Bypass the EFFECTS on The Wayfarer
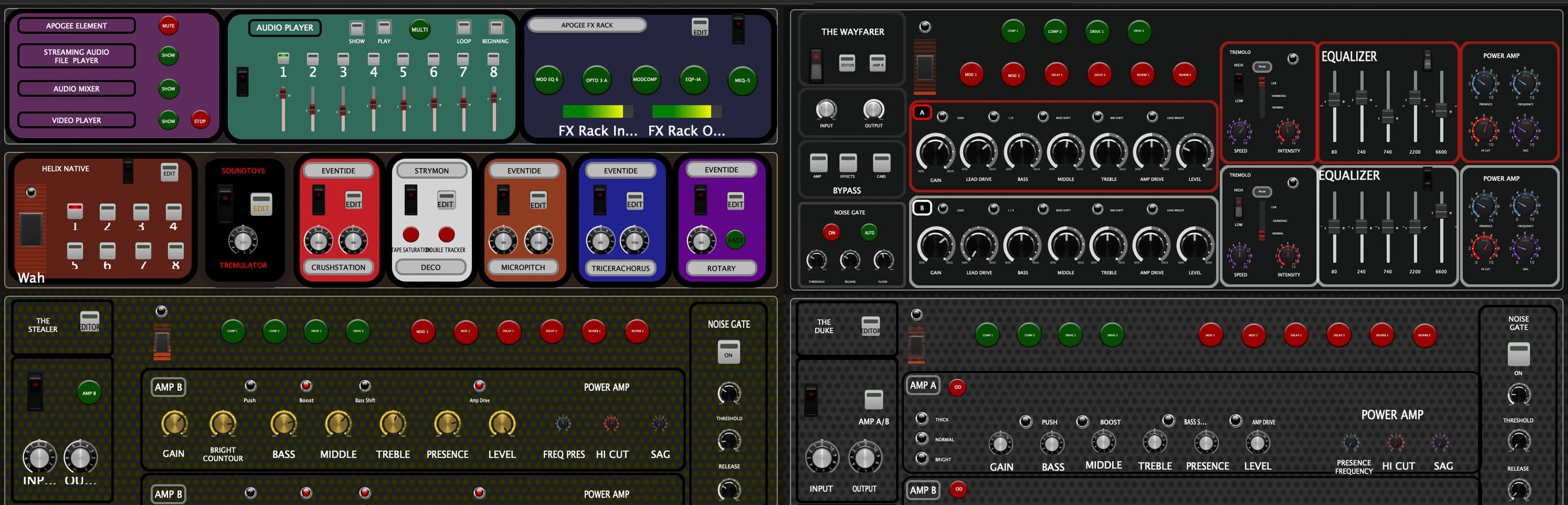1568x505 pixels. [x=847, y=162]
